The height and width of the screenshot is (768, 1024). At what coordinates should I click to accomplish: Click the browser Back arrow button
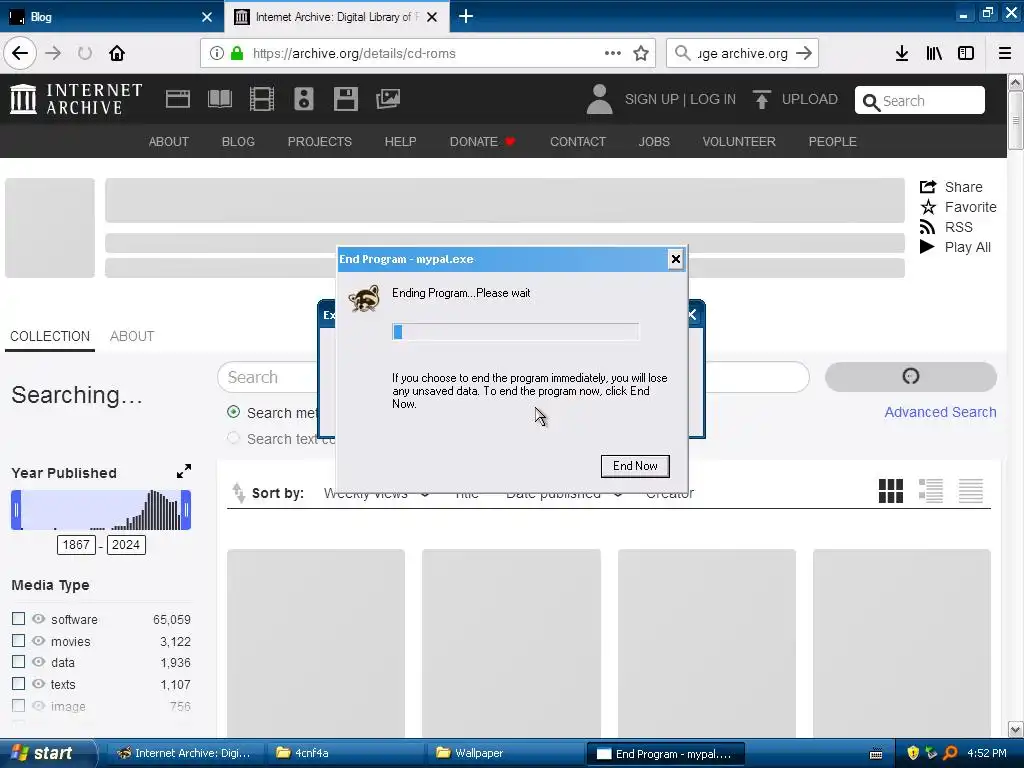click(20, 54)
